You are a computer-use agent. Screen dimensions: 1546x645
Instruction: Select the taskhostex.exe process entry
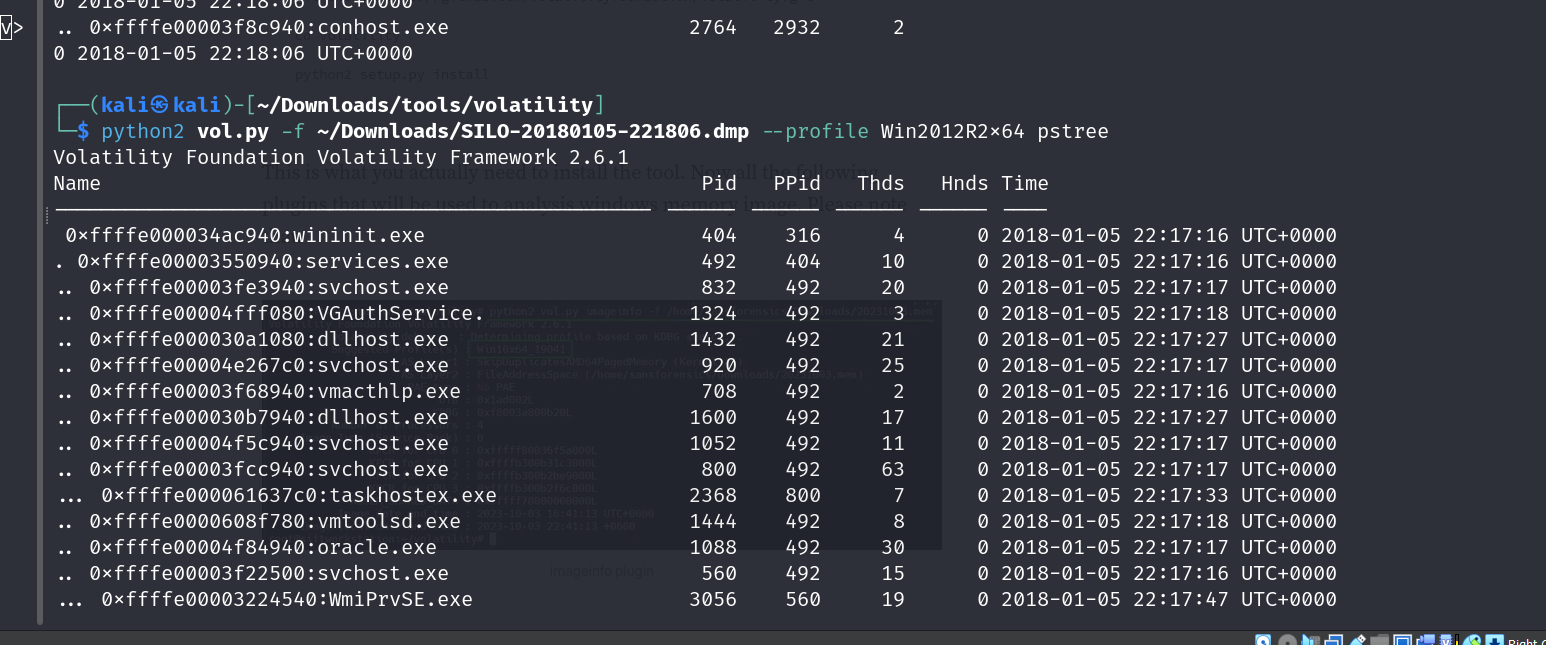coord(436,495)
